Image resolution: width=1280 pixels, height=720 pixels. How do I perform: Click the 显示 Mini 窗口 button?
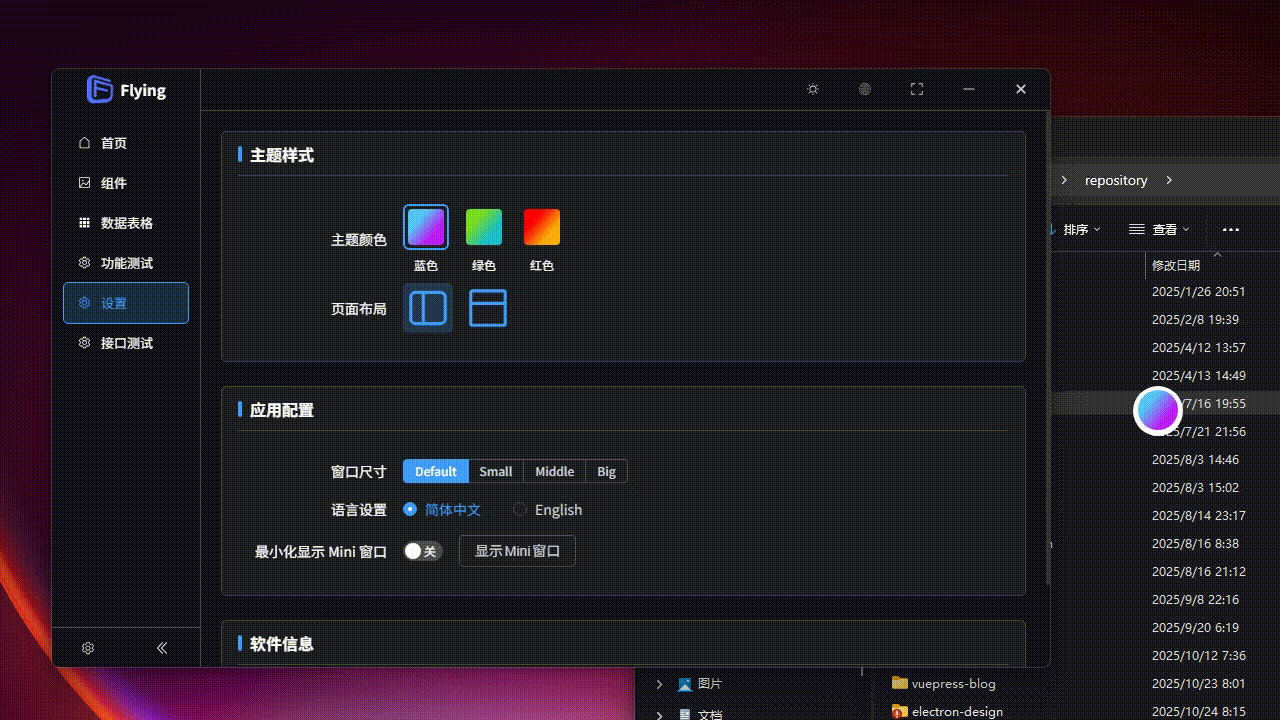tap(517, 551)
